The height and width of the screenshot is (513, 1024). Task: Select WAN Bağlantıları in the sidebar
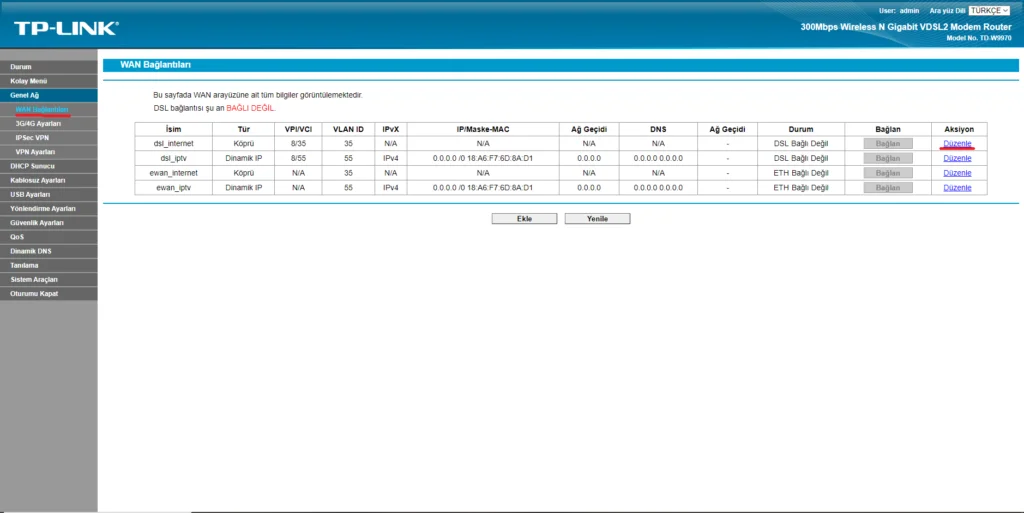coord(42,109)
